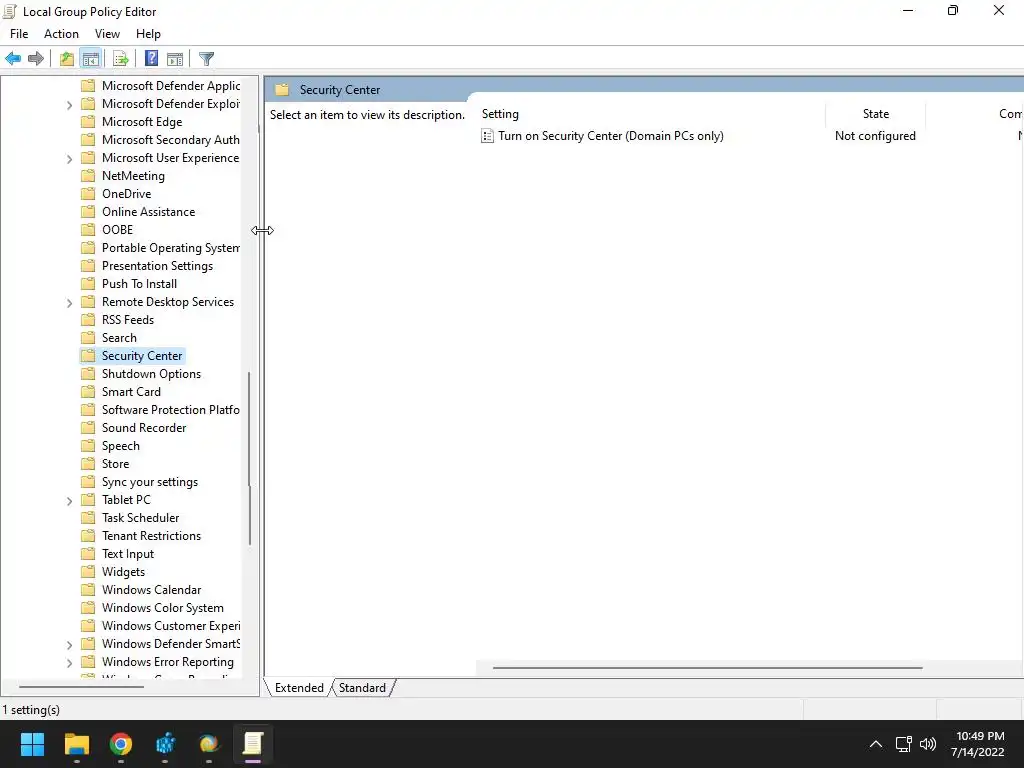1024x768 pixels.
Task: Select the Push To Install tree folder
Action: [x=139, y=284]
